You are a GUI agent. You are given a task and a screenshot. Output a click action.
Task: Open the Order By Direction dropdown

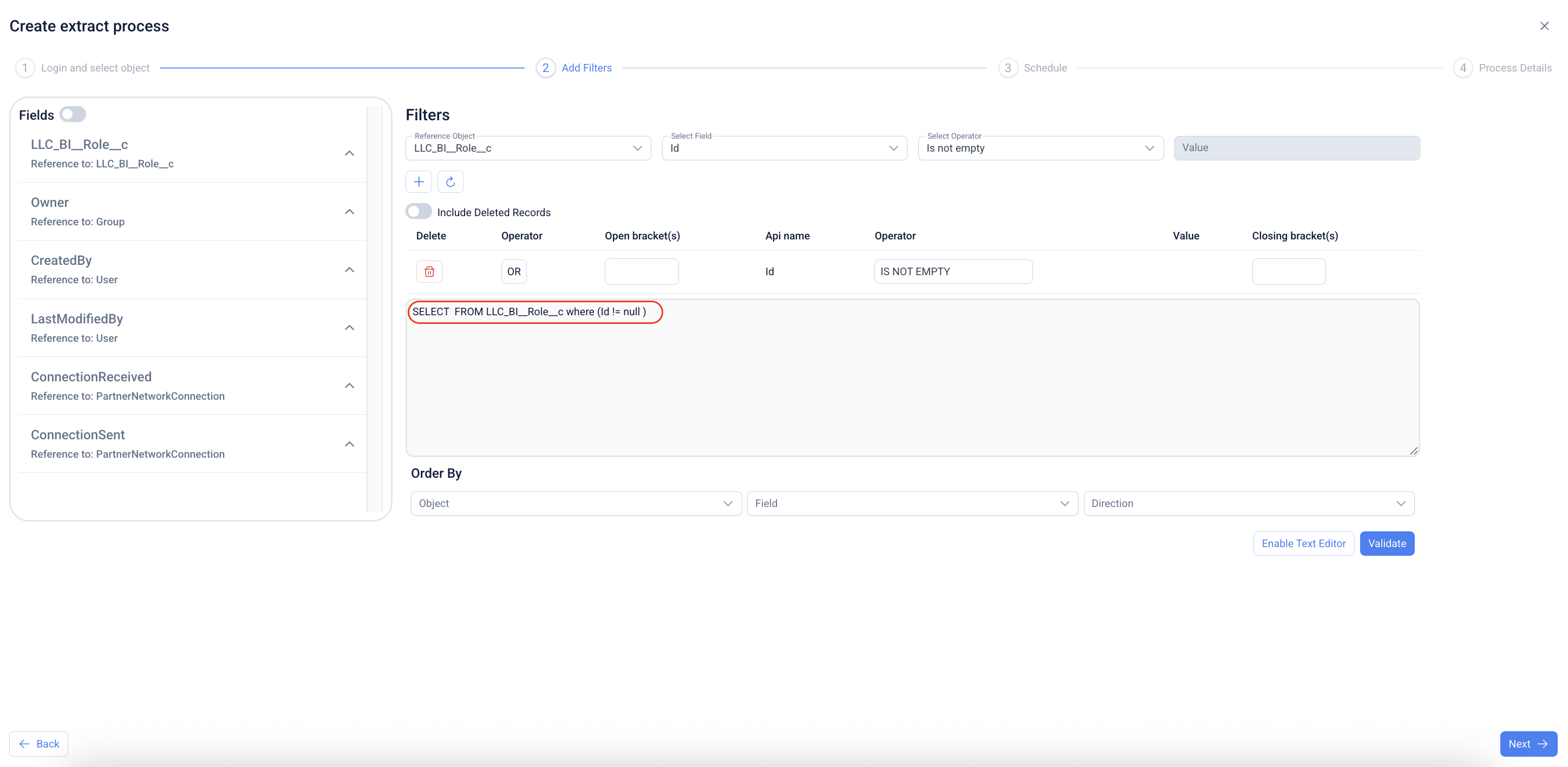pyautogui.click(x=1248, y=503)
